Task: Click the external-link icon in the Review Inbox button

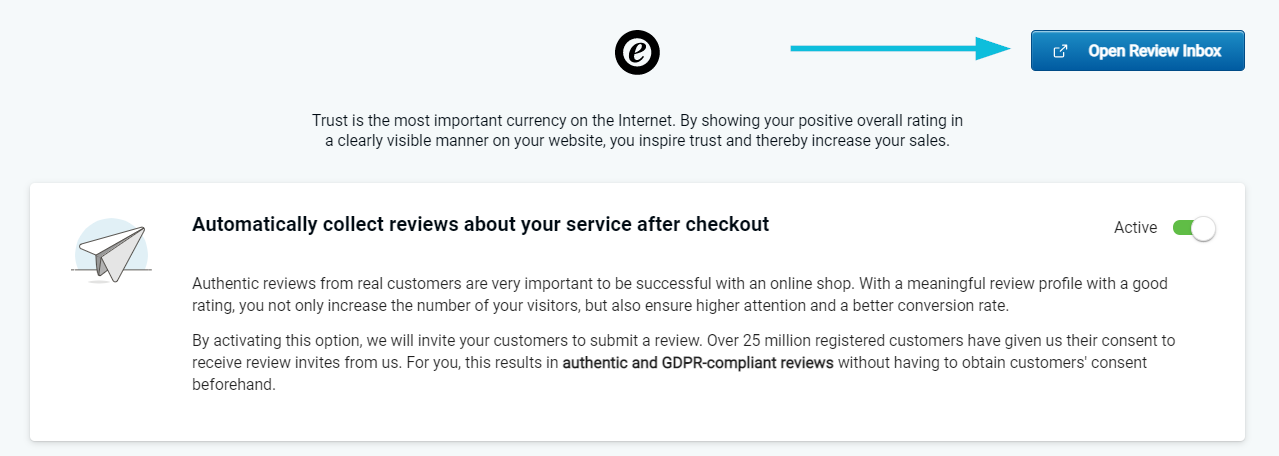Action: (1061, 51)
